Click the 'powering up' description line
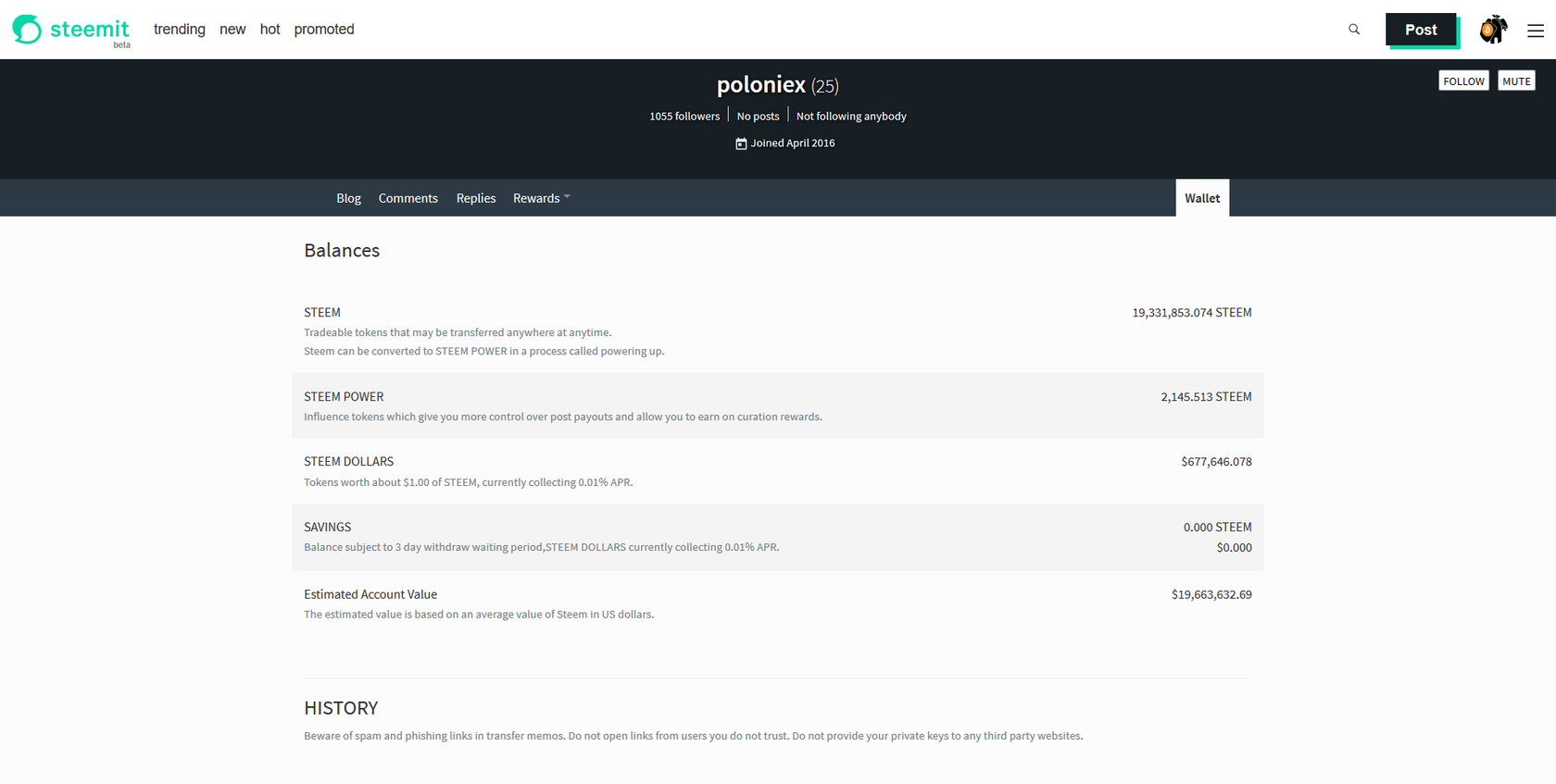This screenshot has width=1556, height=784. [x=483, y=352]
